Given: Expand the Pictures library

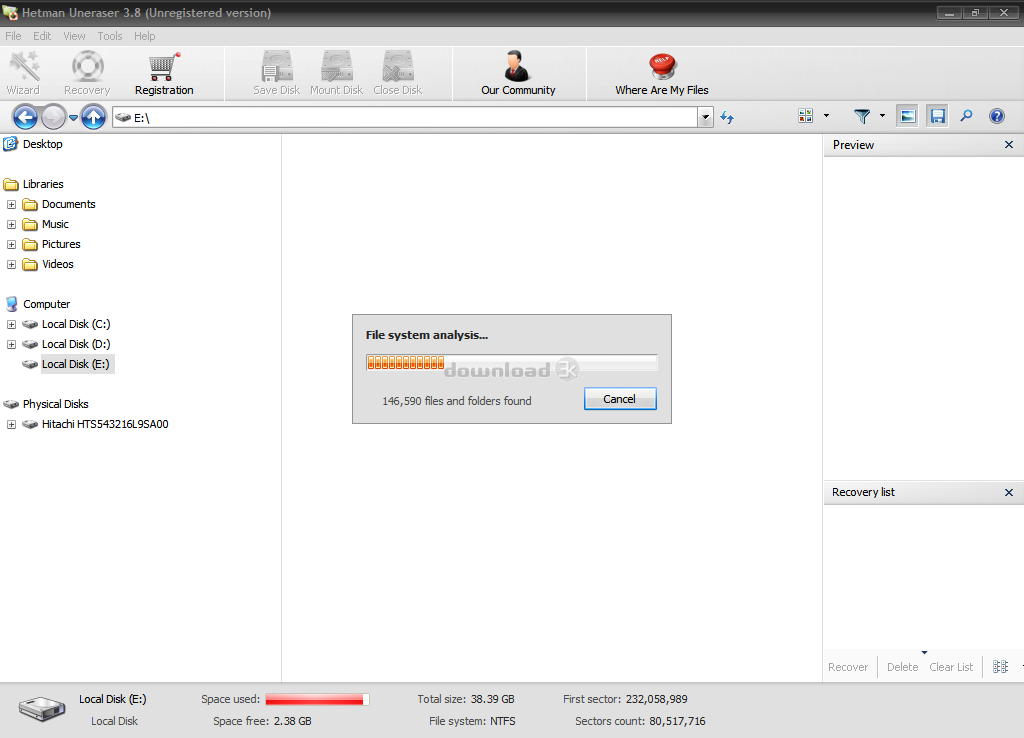Looking at the screenshot, I should (x=11, y=244).
